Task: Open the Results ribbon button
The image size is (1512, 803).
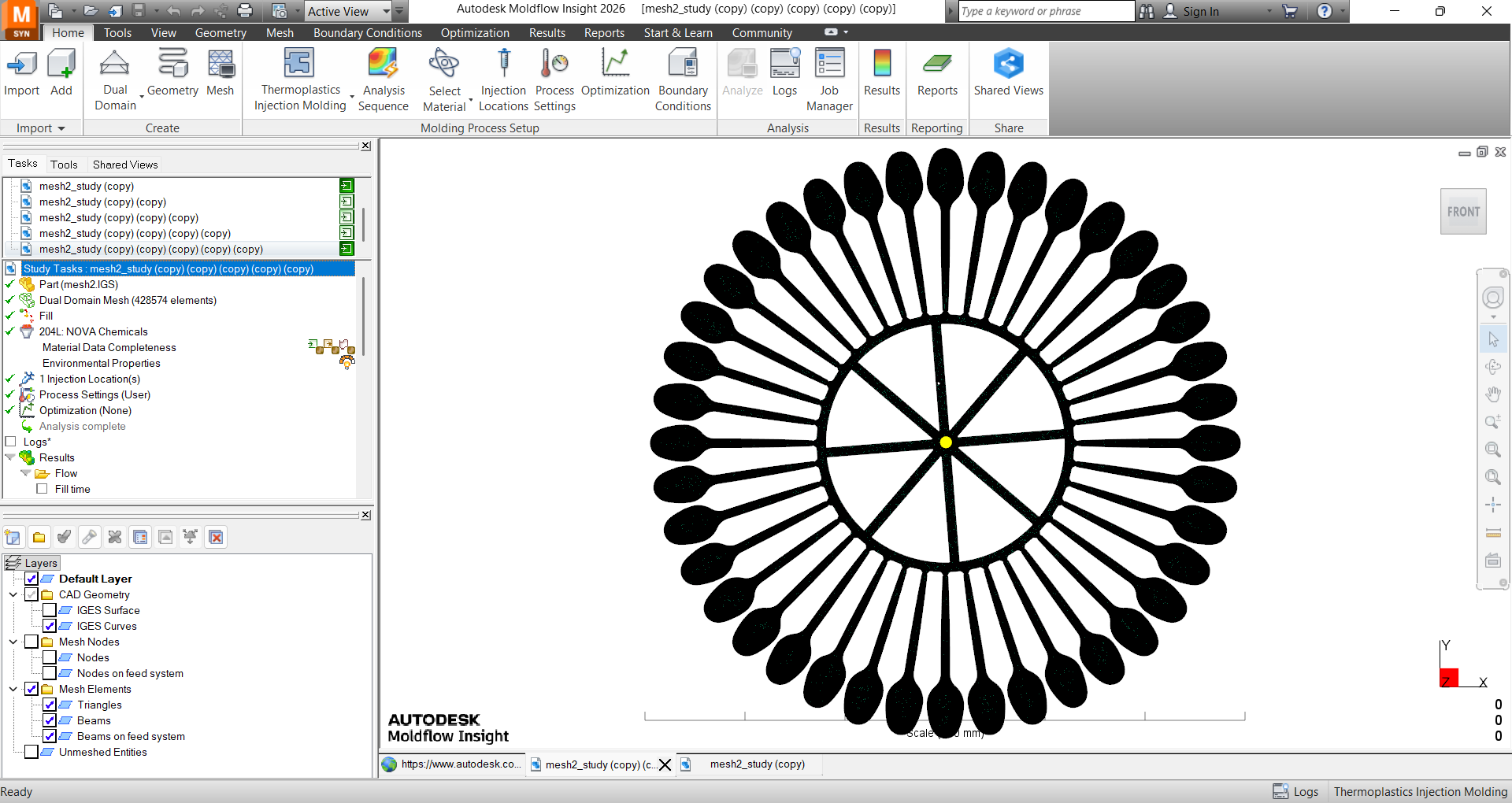Action: (882, 72)
